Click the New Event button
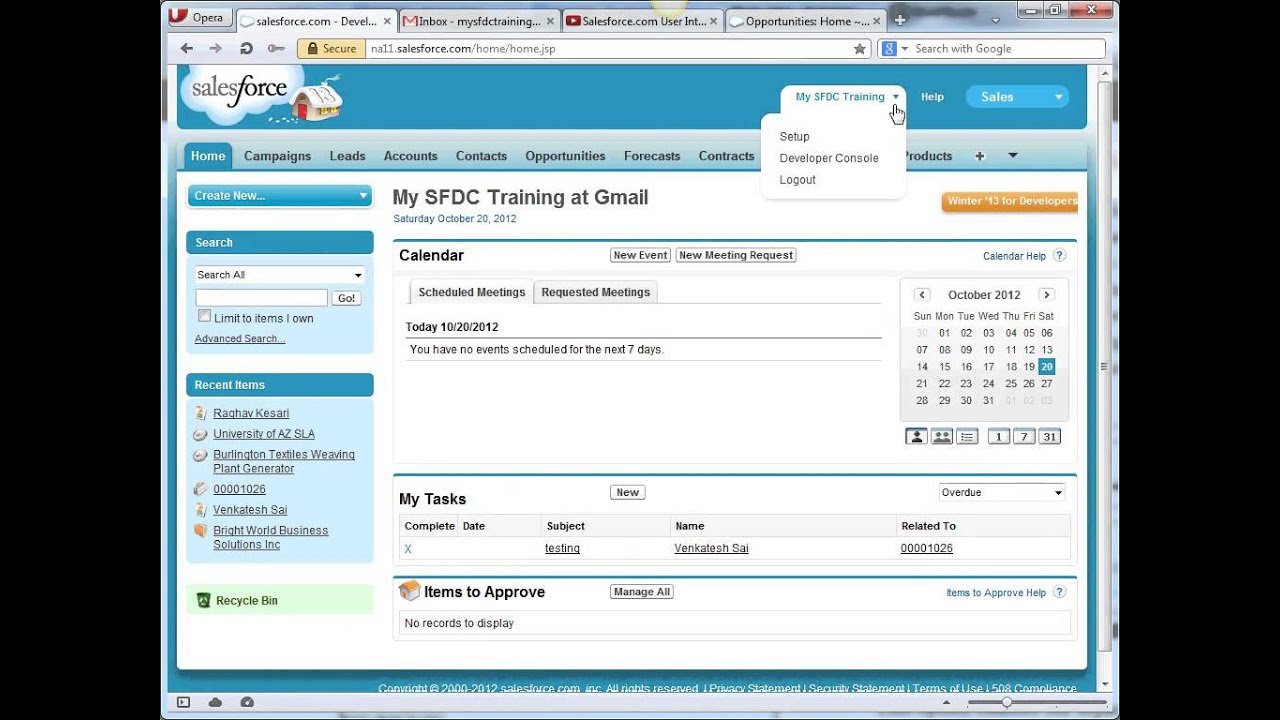The width and height of the screenshot is (1280, 720). 640,255
